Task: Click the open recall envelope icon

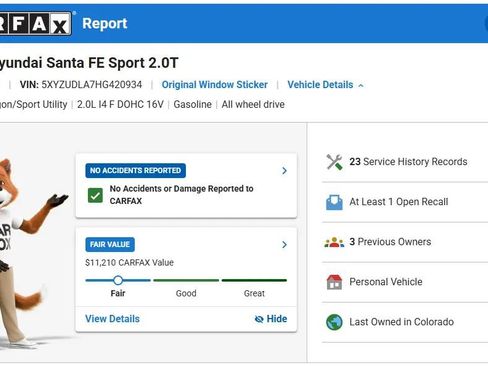Action: coord(334,202)
